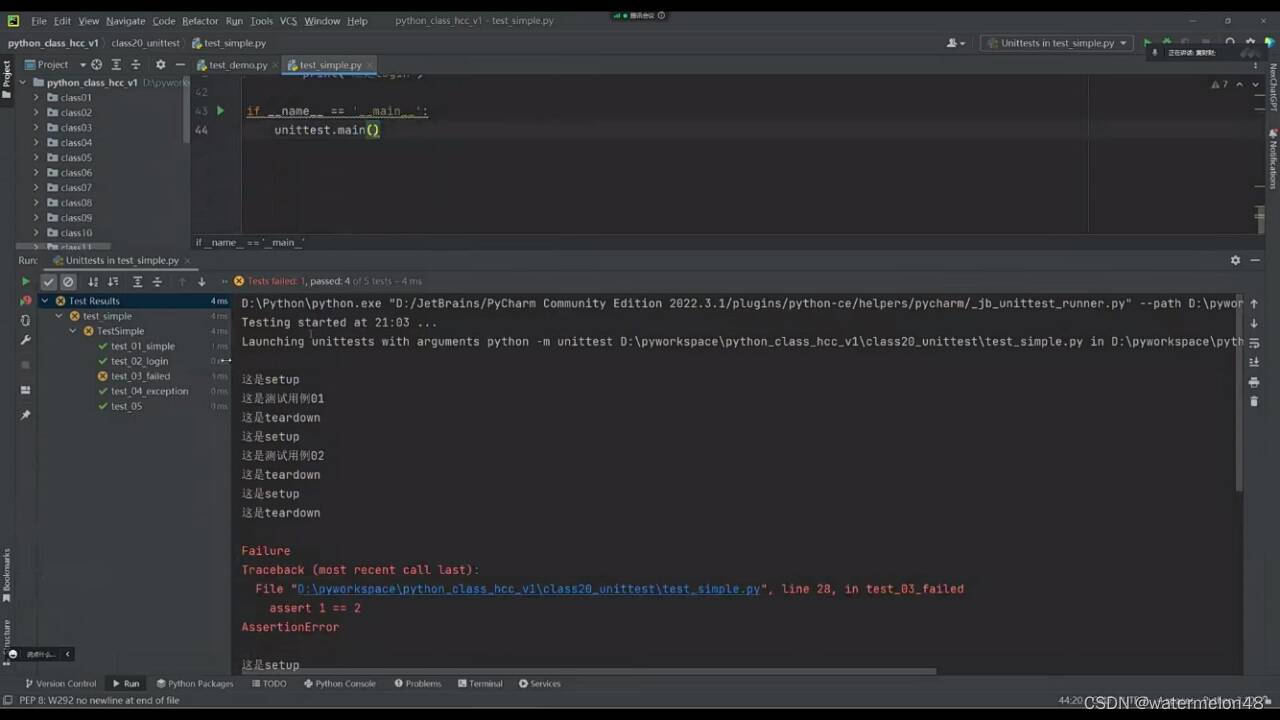The height and width of the screenshot is (720, 1280).
Task: Hide the Project panel with minus icon
Action: [179, 64]
